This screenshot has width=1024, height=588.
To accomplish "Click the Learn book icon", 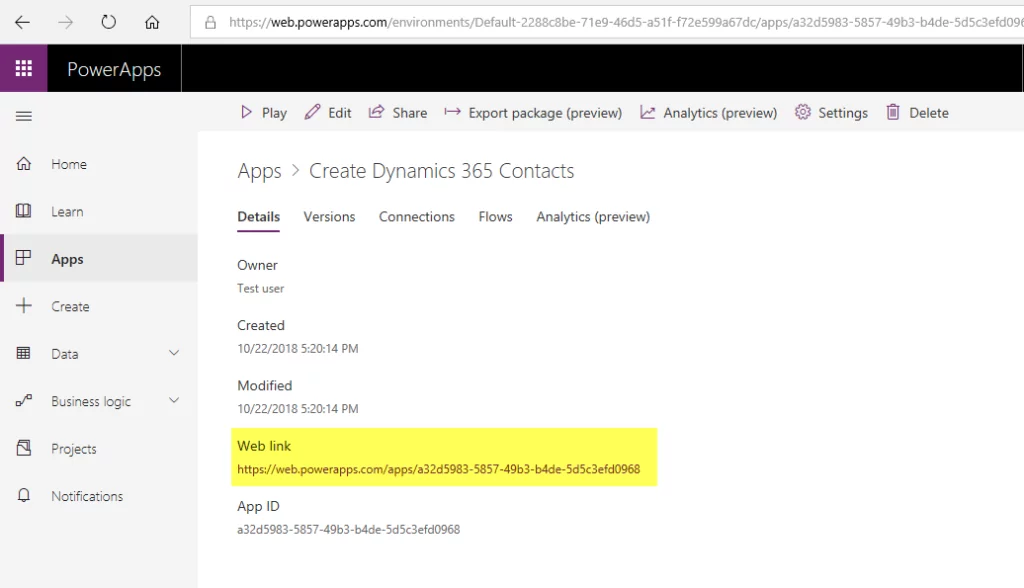I will point(24,210).
